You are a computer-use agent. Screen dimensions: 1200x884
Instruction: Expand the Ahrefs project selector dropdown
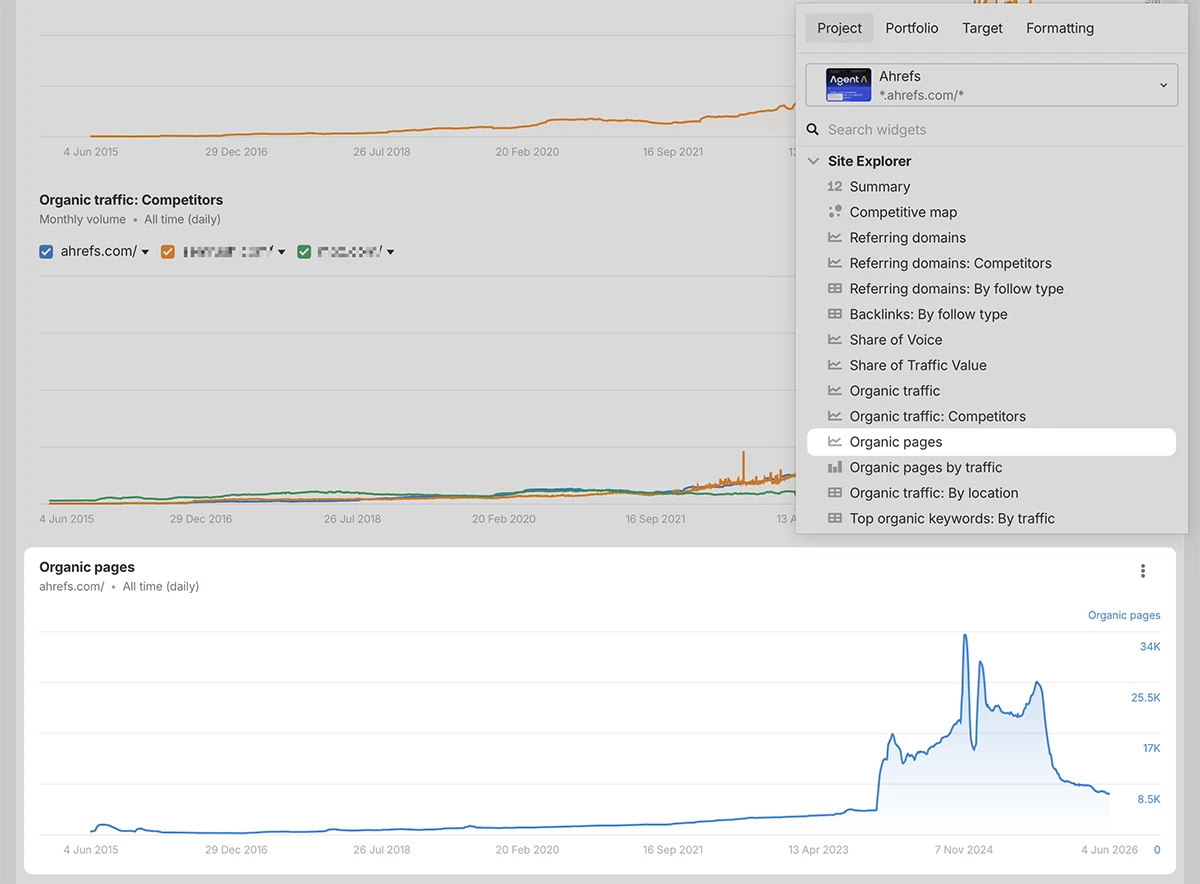pyautogui.click(x=991, y=85)
